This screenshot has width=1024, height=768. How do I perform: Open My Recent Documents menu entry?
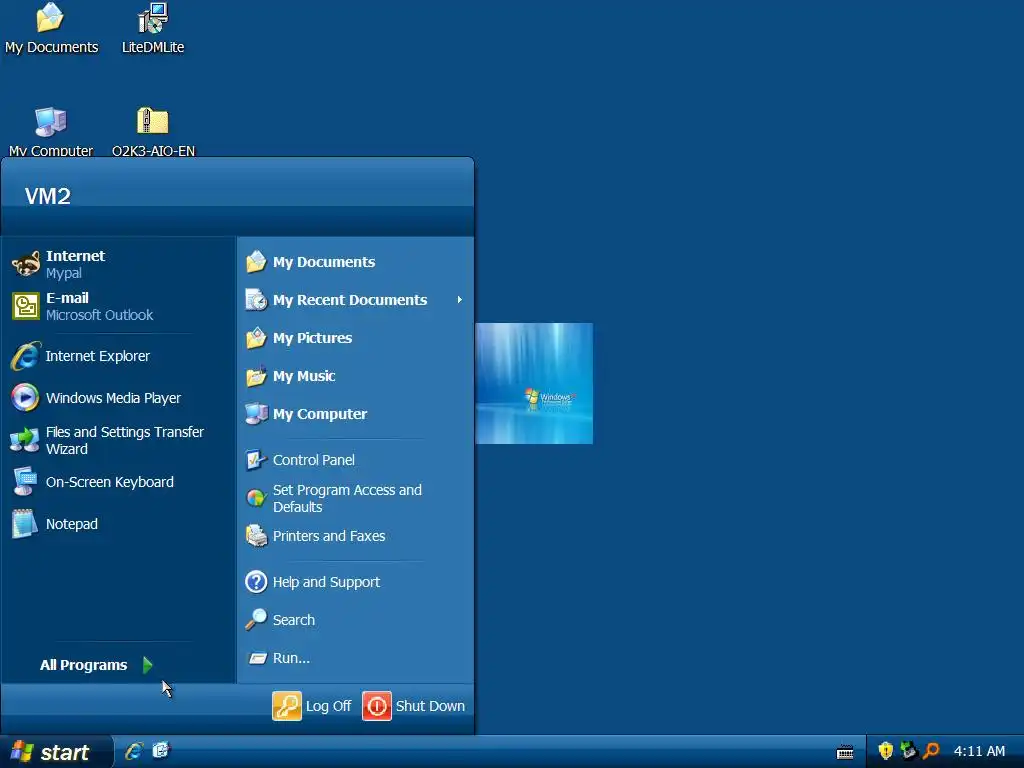355,300
